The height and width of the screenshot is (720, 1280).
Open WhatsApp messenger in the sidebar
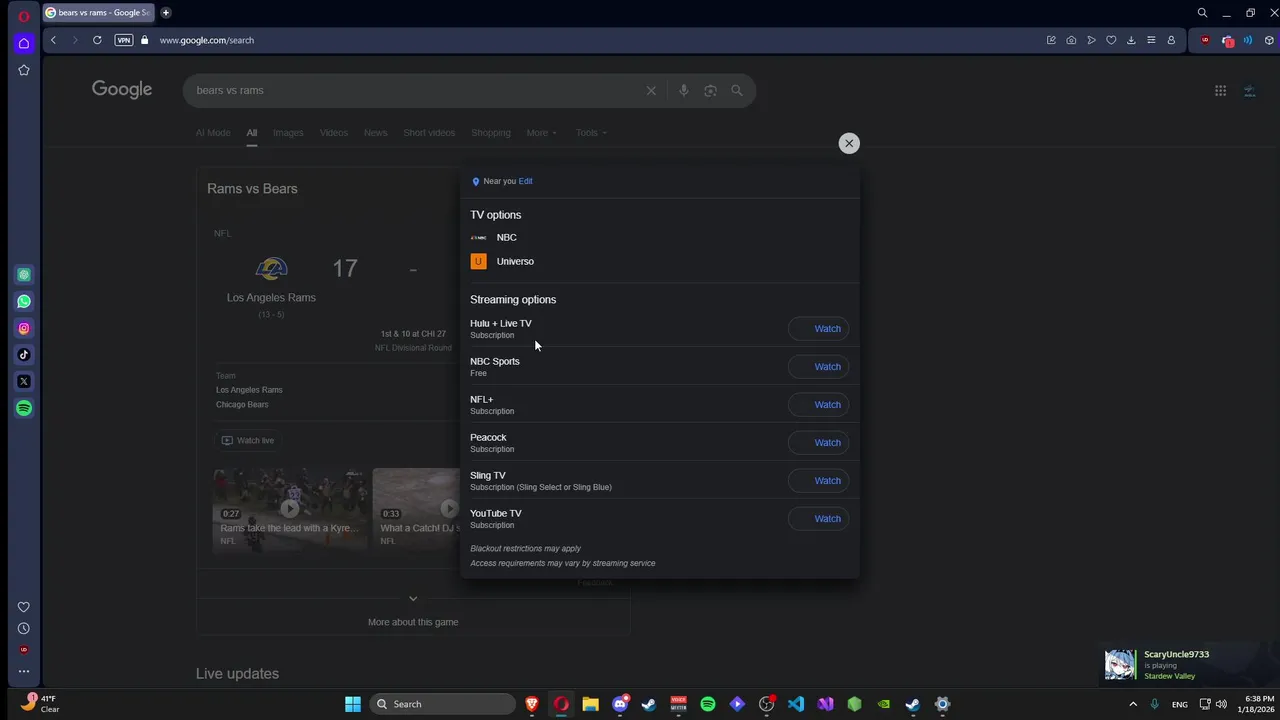point(24,301)
